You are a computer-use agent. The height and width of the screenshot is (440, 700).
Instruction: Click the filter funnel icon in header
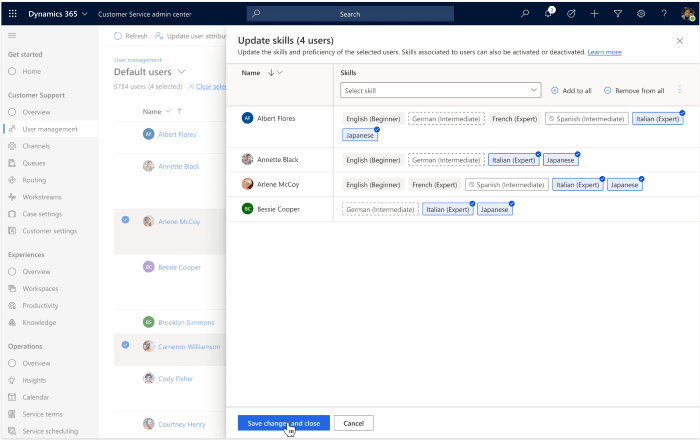(618, 14)
